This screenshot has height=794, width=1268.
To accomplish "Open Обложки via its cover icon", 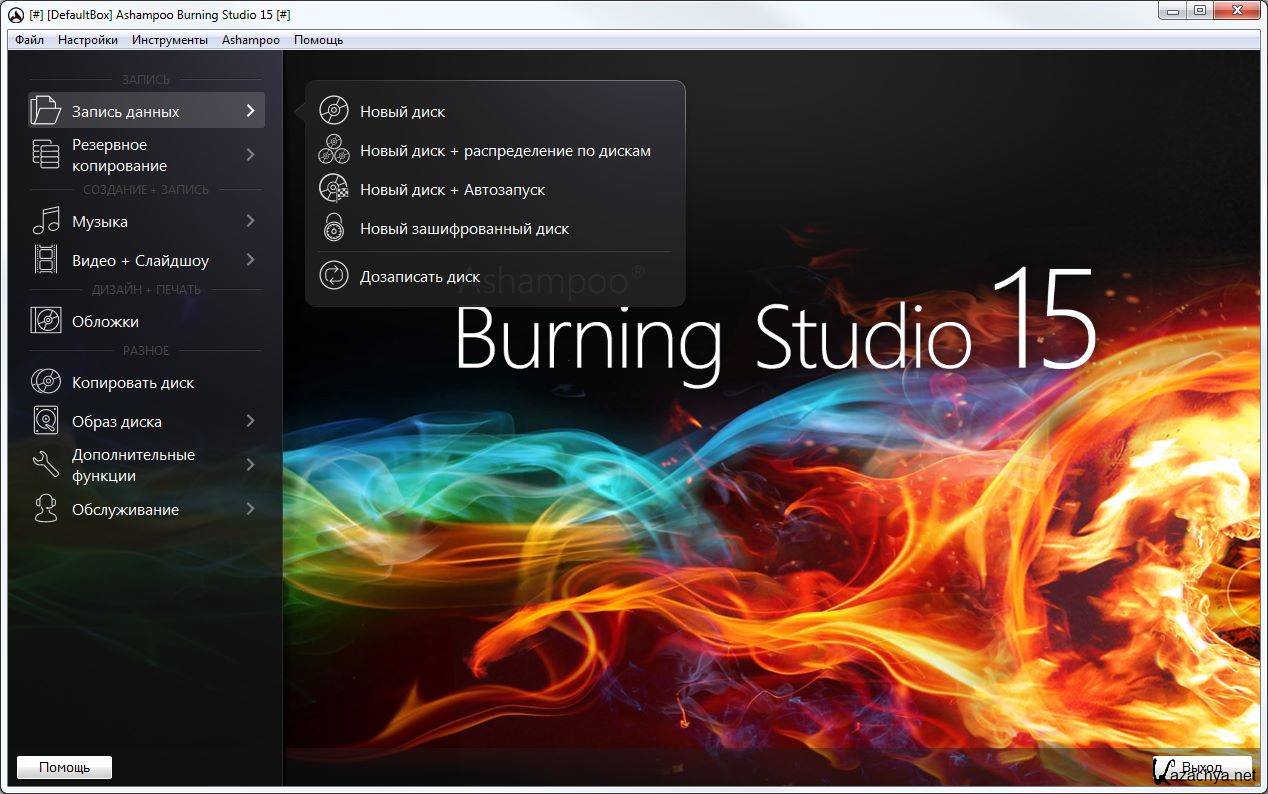I will [x=46, y=321].
